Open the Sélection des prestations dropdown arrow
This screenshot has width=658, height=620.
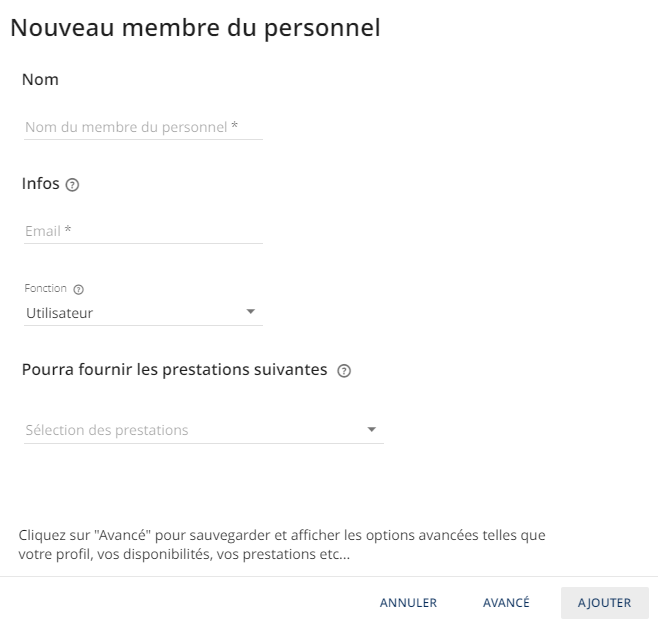click(x=371, y=429)
